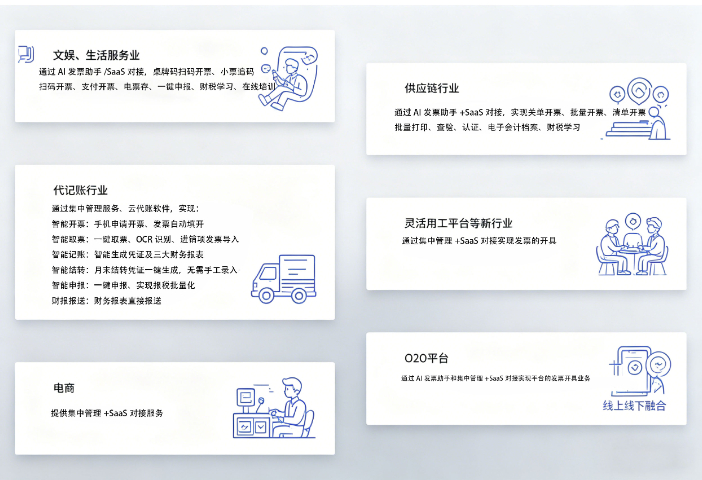
Task: Click the 智能记账：智能生成凭证 line
Action: (128, 255)
